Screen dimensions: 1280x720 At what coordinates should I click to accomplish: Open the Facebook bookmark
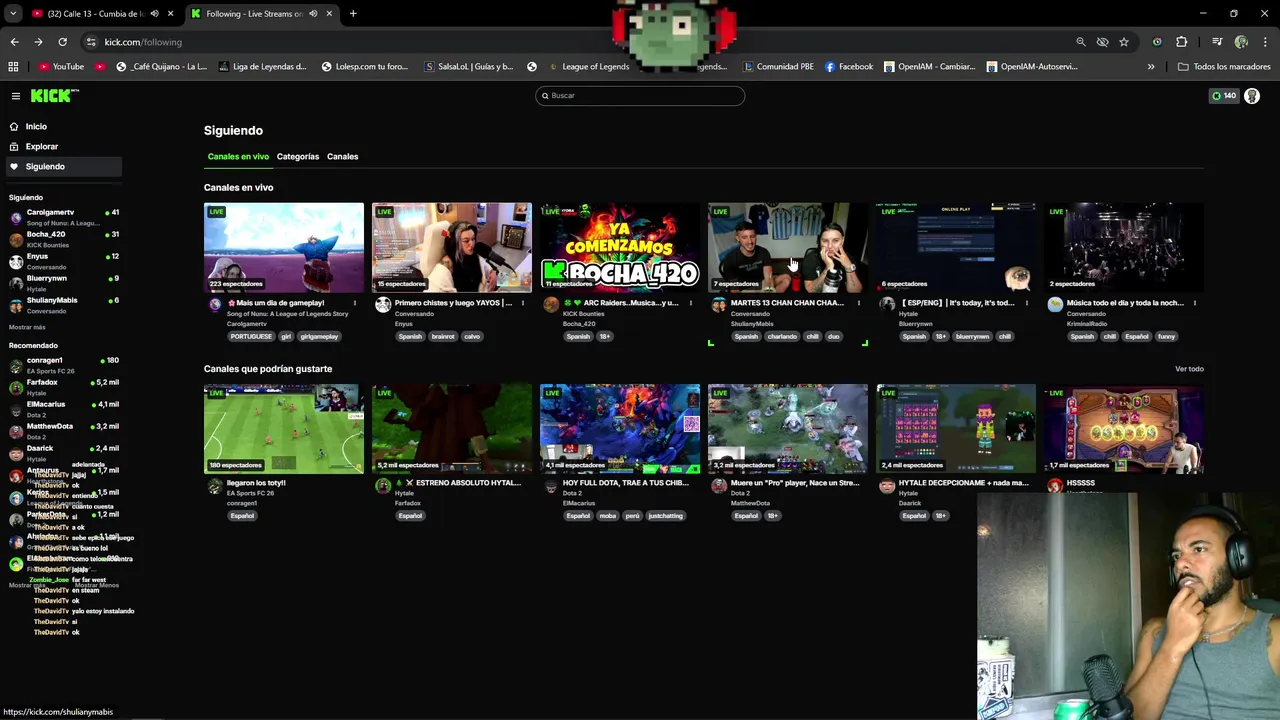click(x=849, y=67)
